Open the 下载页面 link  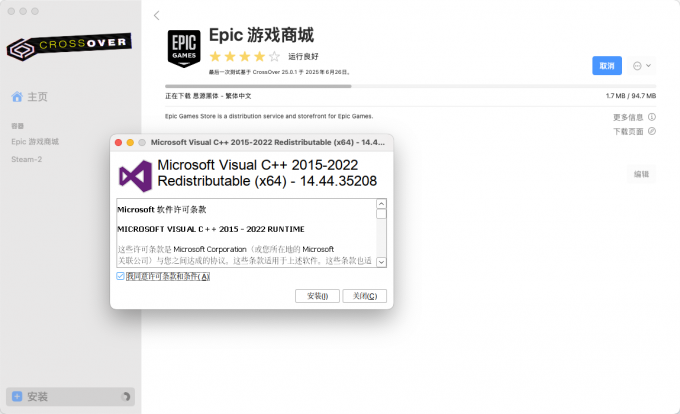(x=628, y=131)
